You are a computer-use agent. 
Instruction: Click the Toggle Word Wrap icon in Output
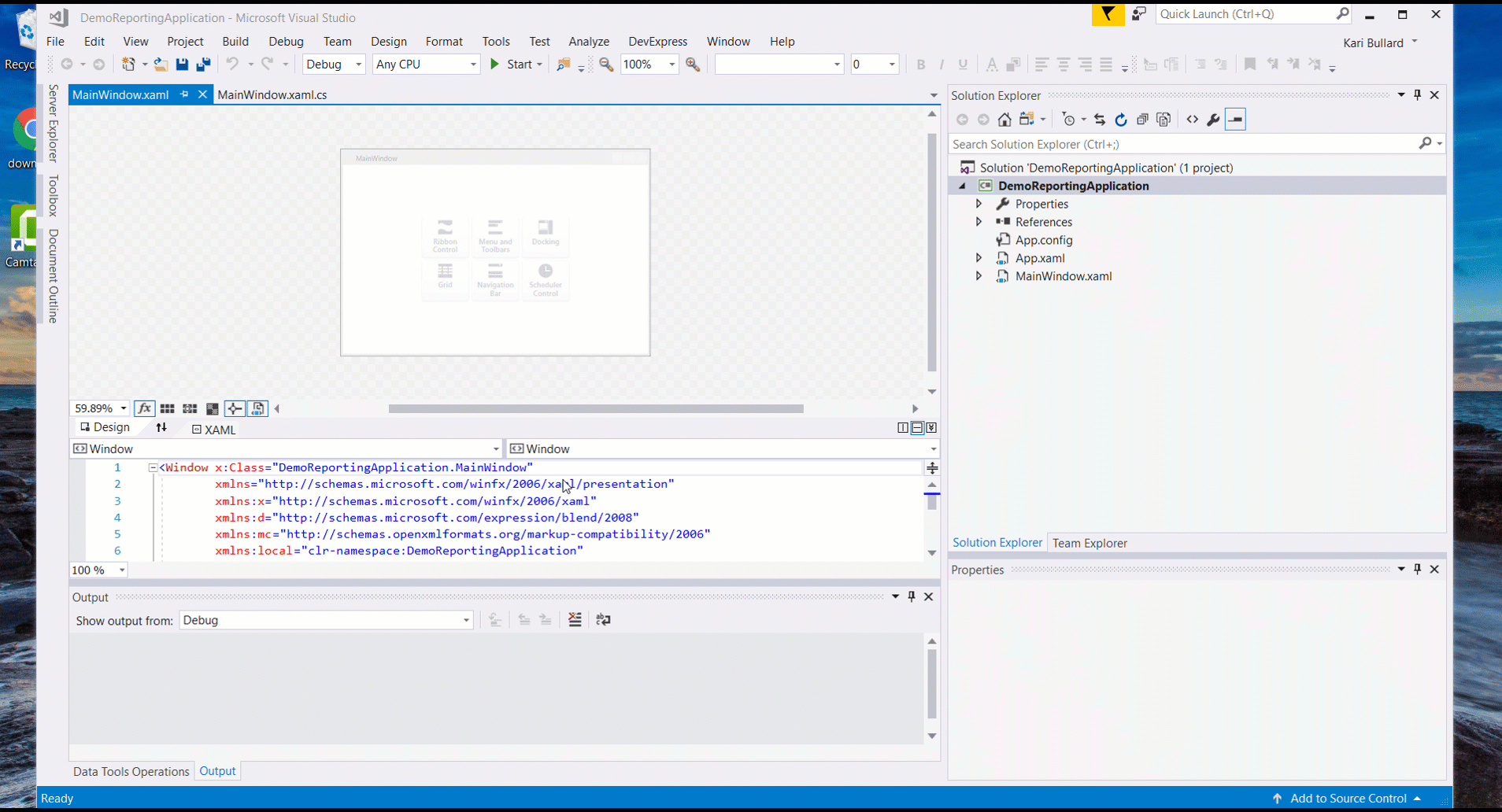604,620
